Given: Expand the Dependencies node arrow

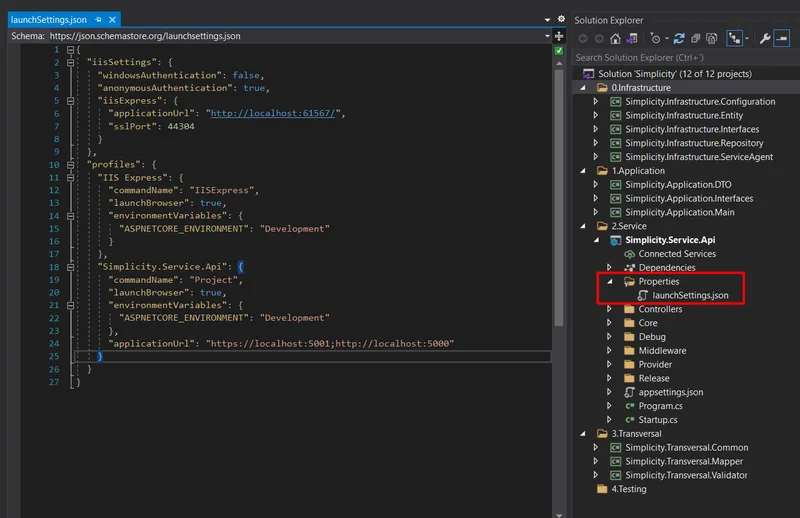Looking at the screenshot, I should coord(609,267).
